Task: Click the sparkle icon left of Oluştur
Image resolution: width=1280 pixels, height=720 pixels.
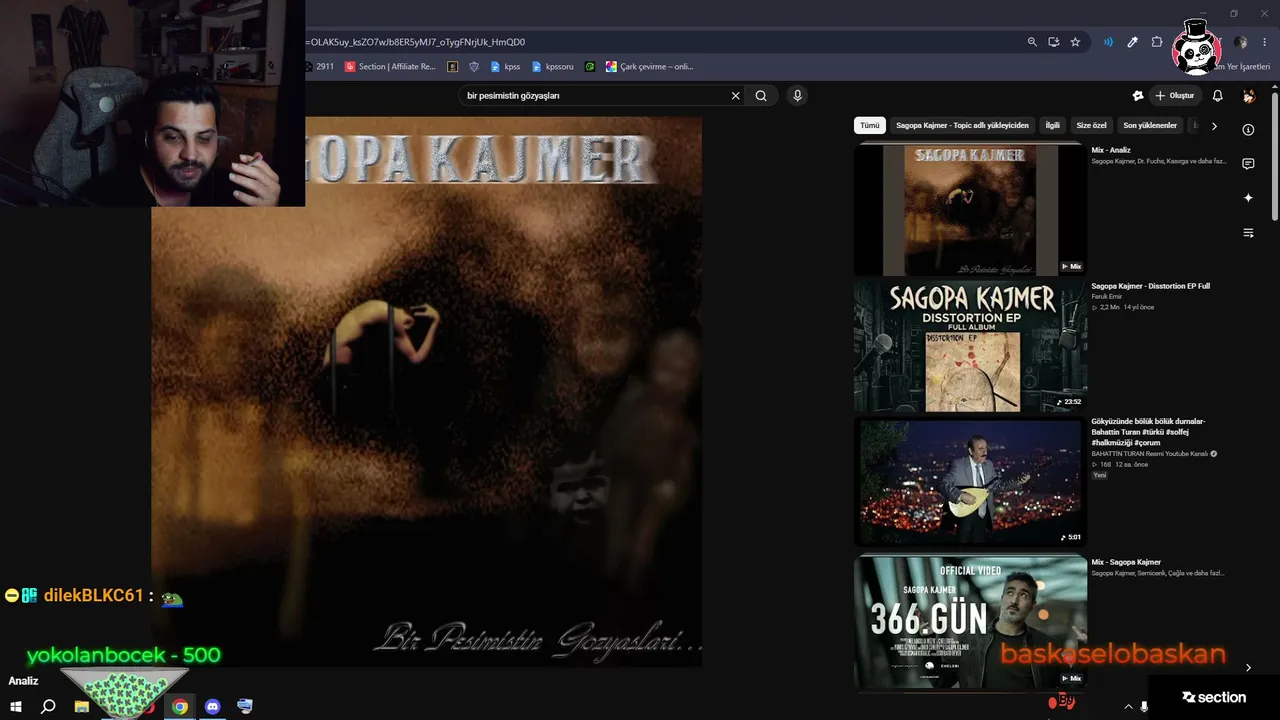Action: click(1137, 96)
